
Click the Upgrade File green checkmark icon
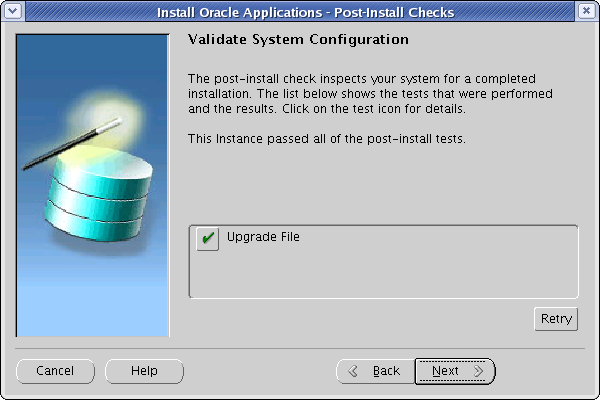[x=207, y=239]
